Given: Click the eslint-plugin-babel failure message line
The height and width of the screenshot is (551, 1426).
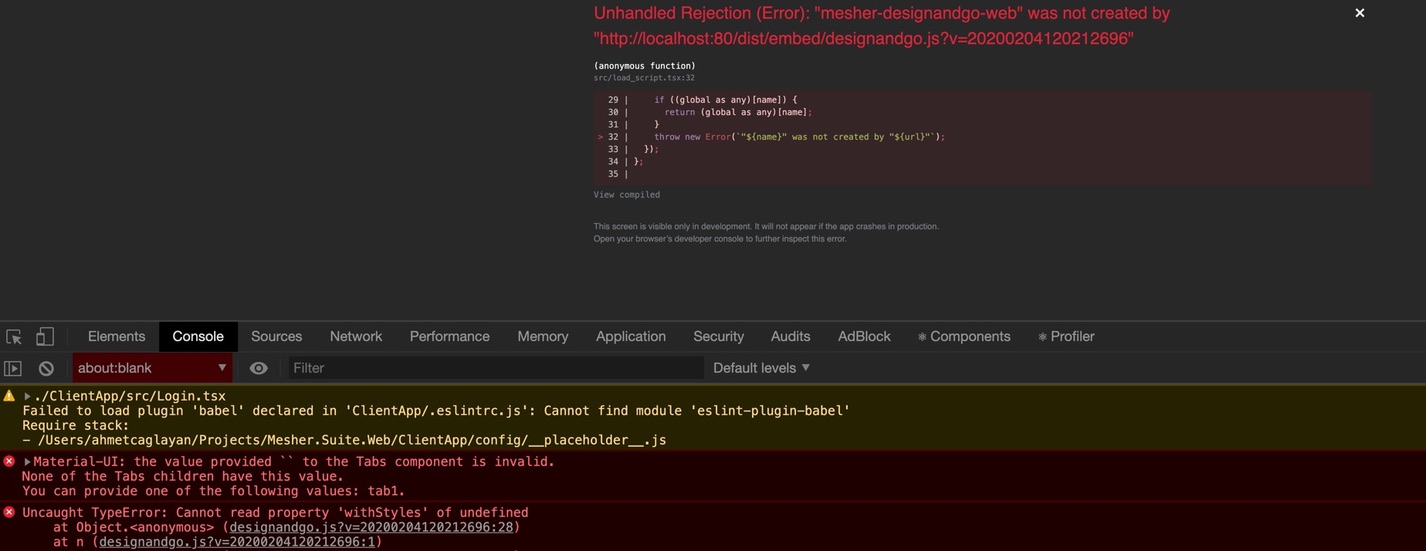Looking at the screenshot, I should point(436,411).
